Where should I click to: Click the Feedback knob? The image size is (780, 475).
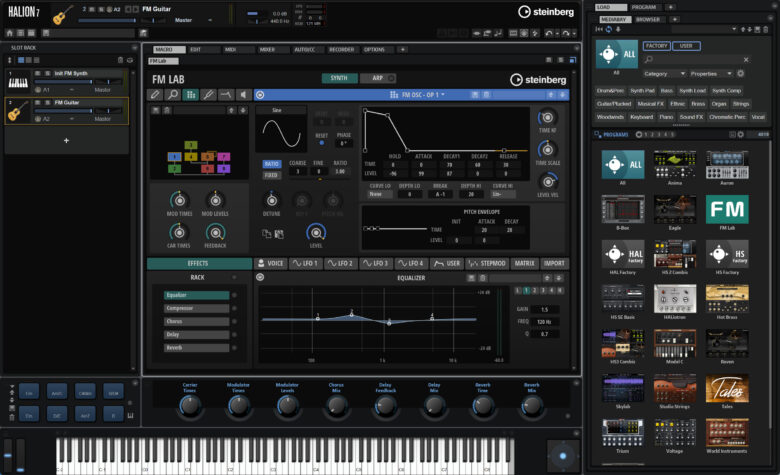point(215,232)
